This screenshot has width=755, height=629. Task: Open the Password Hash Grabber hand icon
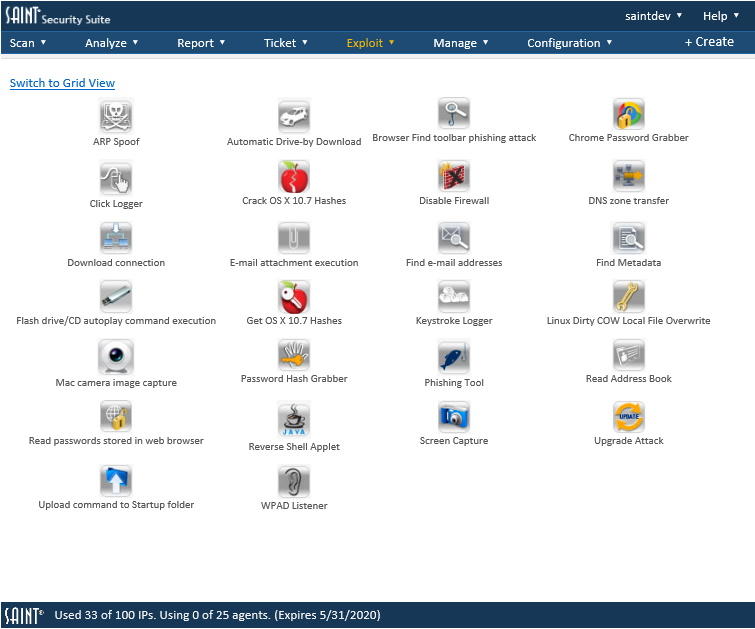click(294, 355)
